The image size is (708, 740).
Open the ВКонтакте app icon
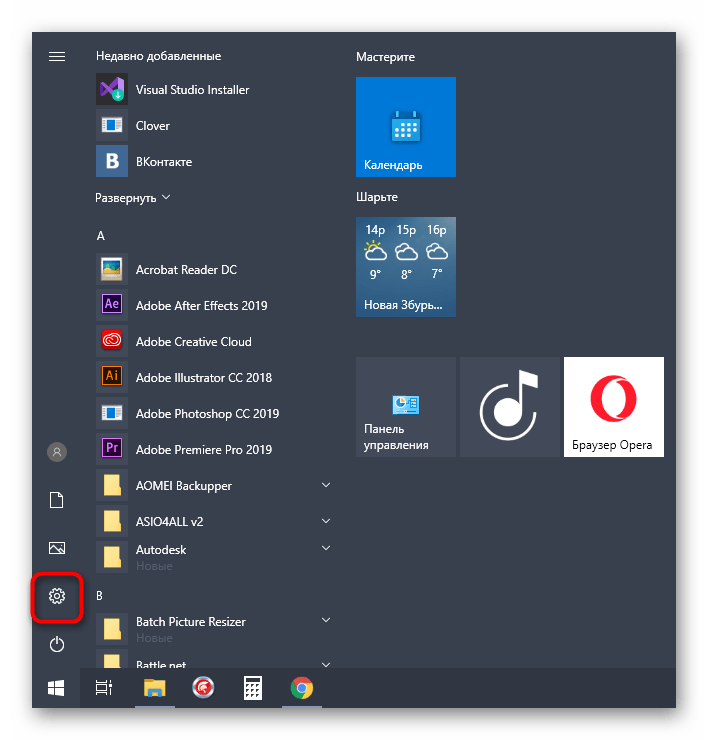[112, 161]
